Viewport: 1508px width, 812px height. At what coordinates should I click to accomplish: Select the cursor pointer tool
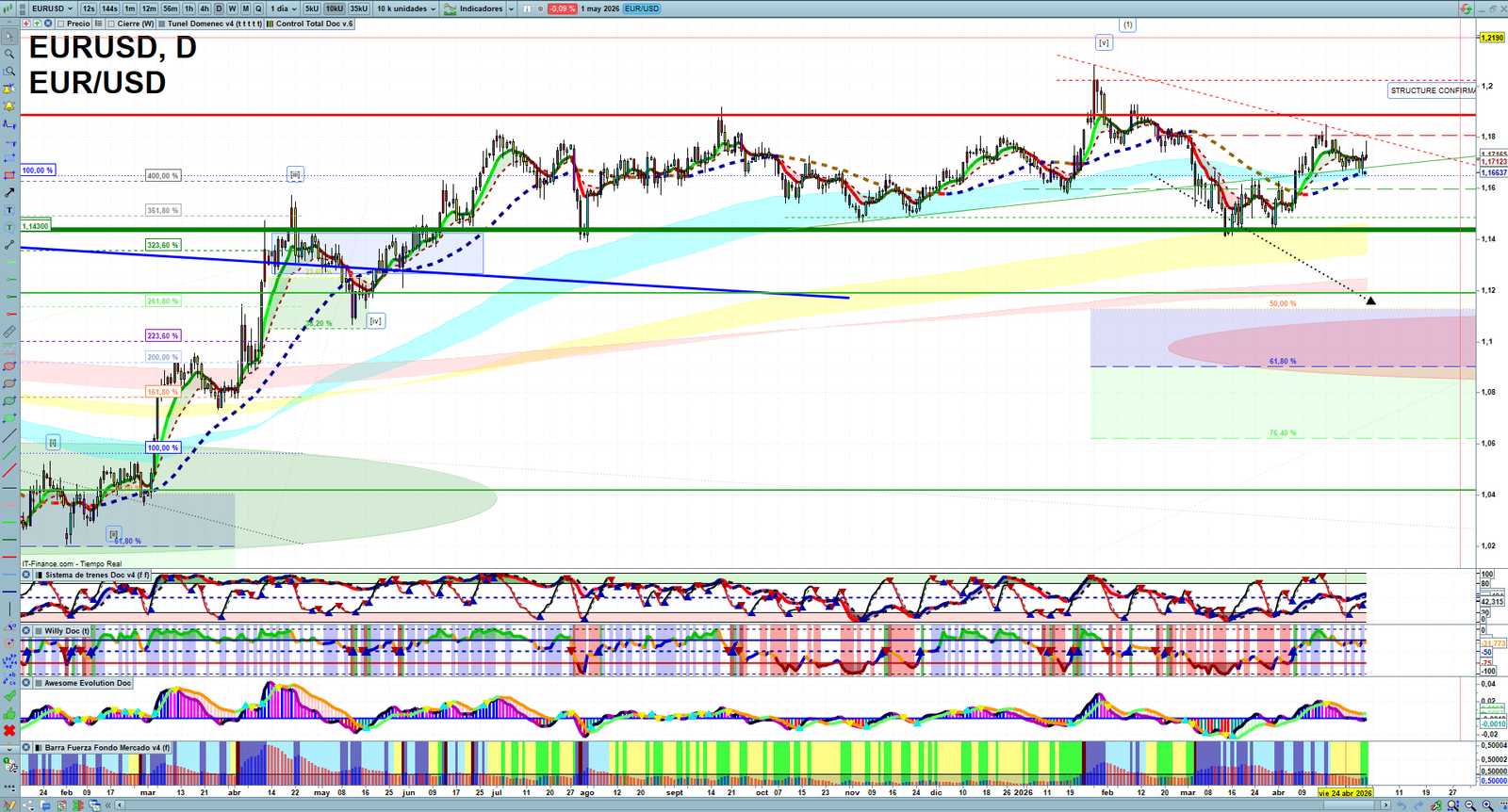pos(9,37)
